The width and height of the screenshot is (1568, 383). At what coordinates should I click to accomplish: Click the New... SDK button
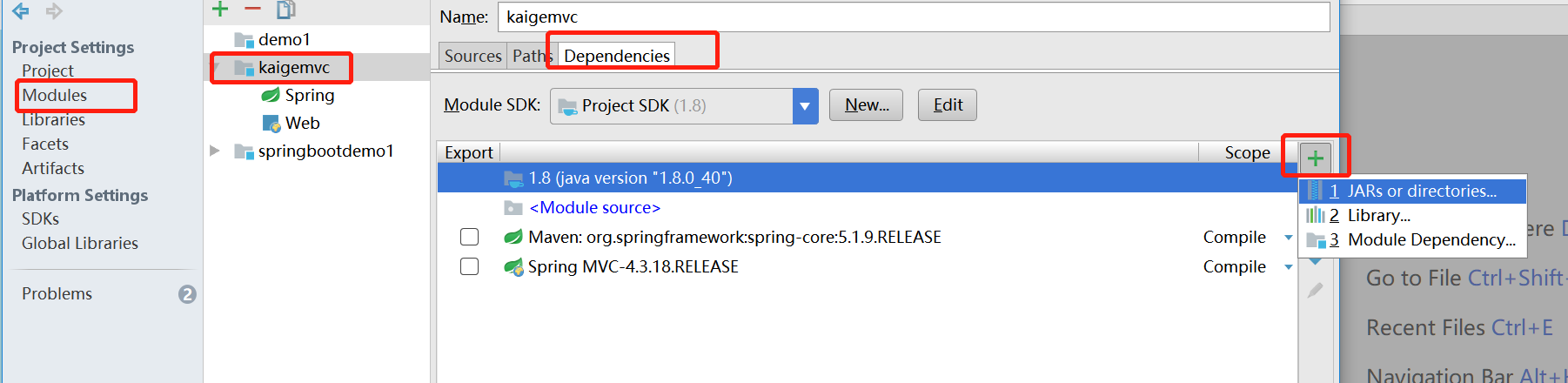coord(866,105)
